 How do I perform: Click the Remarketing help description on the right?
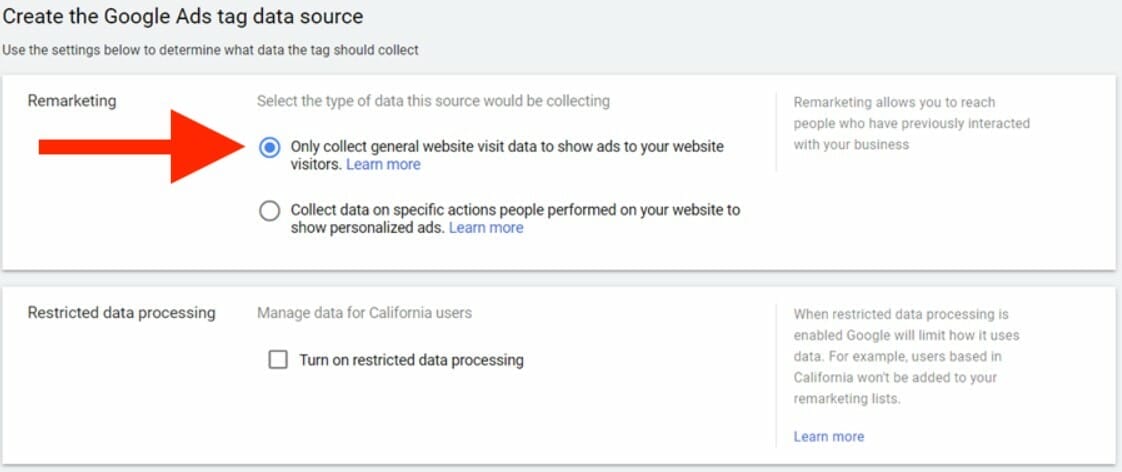point(912,123)
